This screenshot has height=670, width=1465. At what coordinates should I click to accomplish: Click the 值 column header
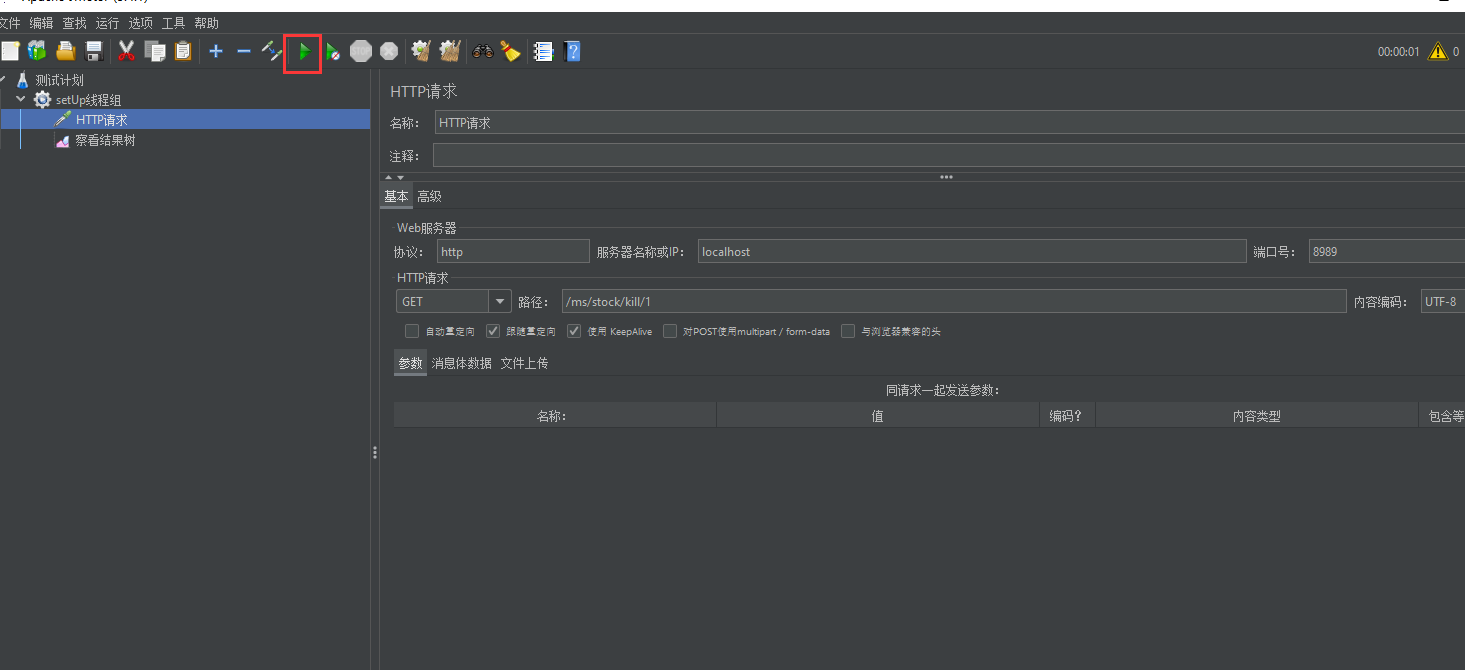coord(877,416)
